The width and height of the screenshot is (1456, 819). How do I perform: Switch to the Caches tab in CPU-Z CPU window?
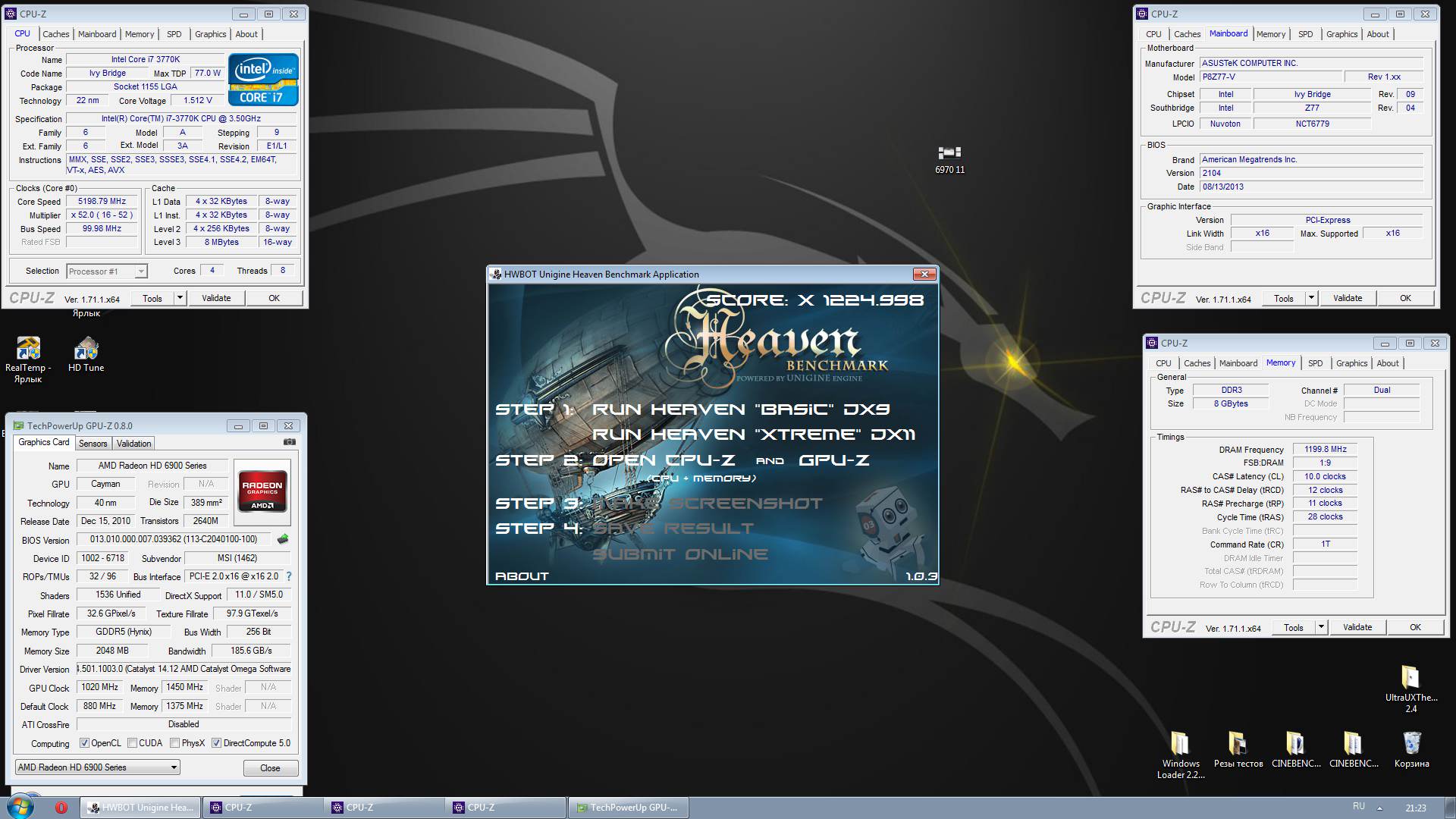click(55, 34)
